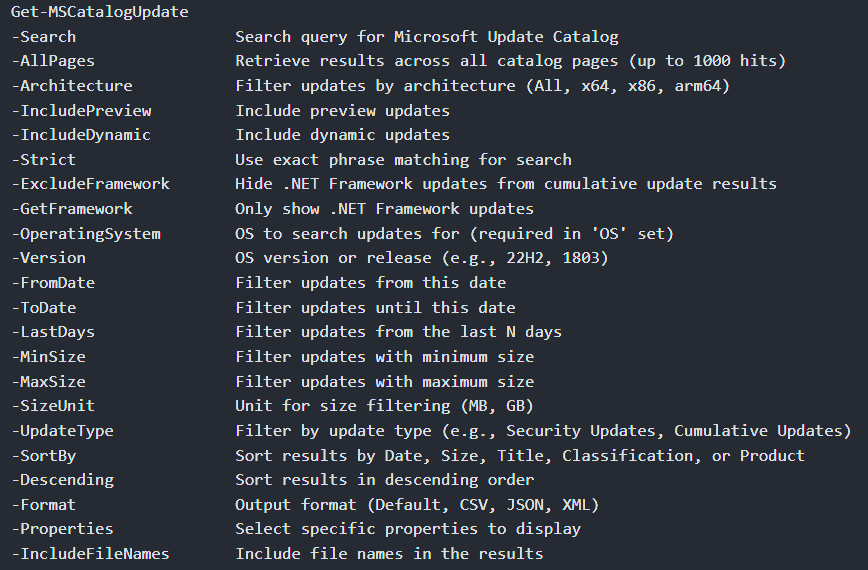
Task: Click the -Version parameter text
Action: click(x=49, y=258)
